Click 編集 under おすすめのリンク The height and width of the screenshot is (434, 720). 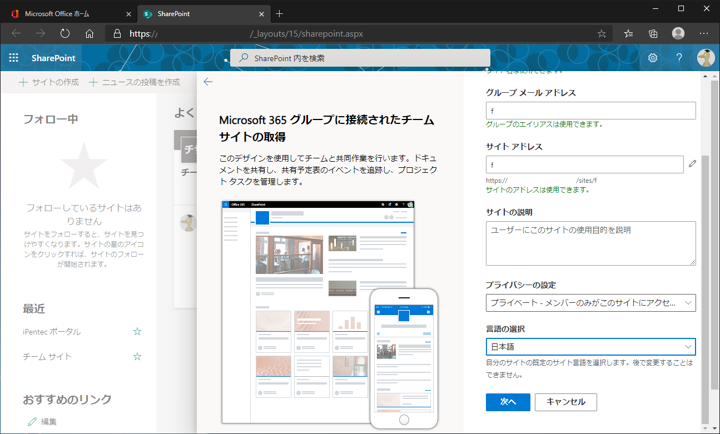point(42,421)
